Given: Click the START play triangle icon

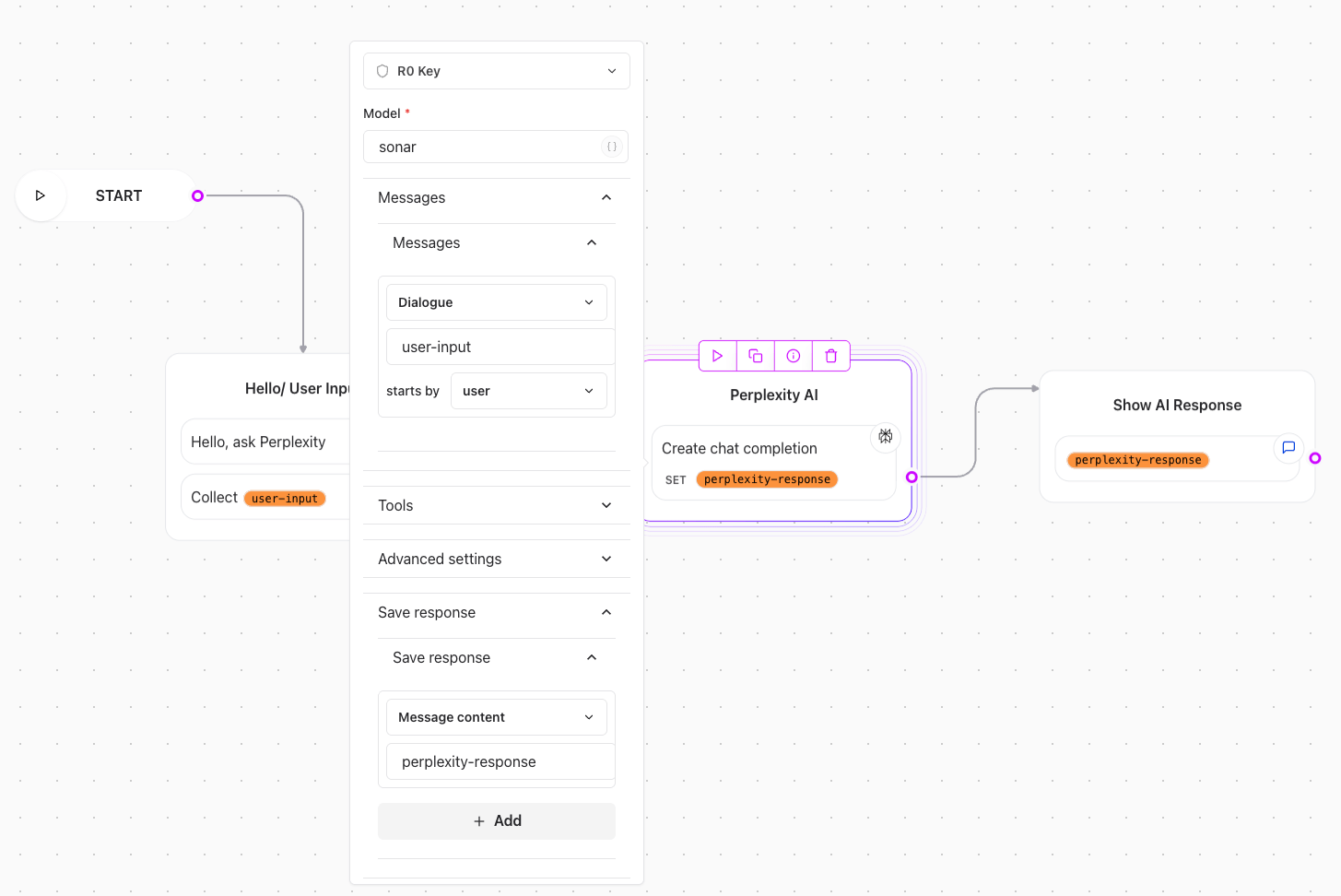Looking at the screenshot, I should (40, 195).
